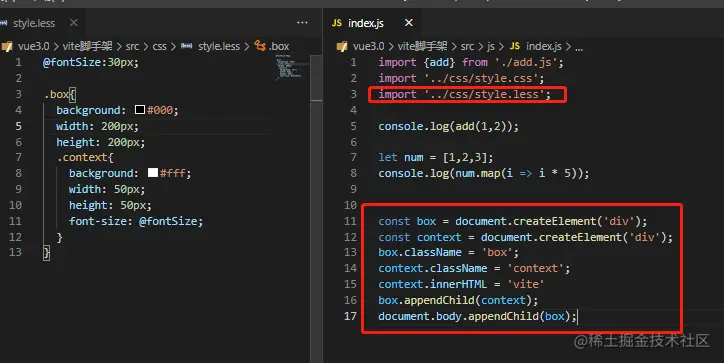Click the console.log(num.map(...)) line

click(483, 173)
